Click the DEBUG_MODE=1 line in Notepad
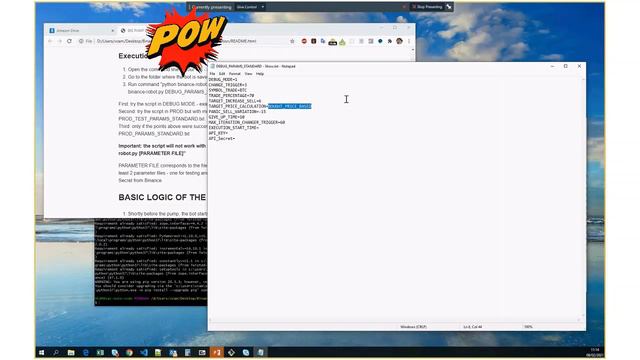Screen dimensions: 640x360 pyautogui.click(x=223, y=80)
